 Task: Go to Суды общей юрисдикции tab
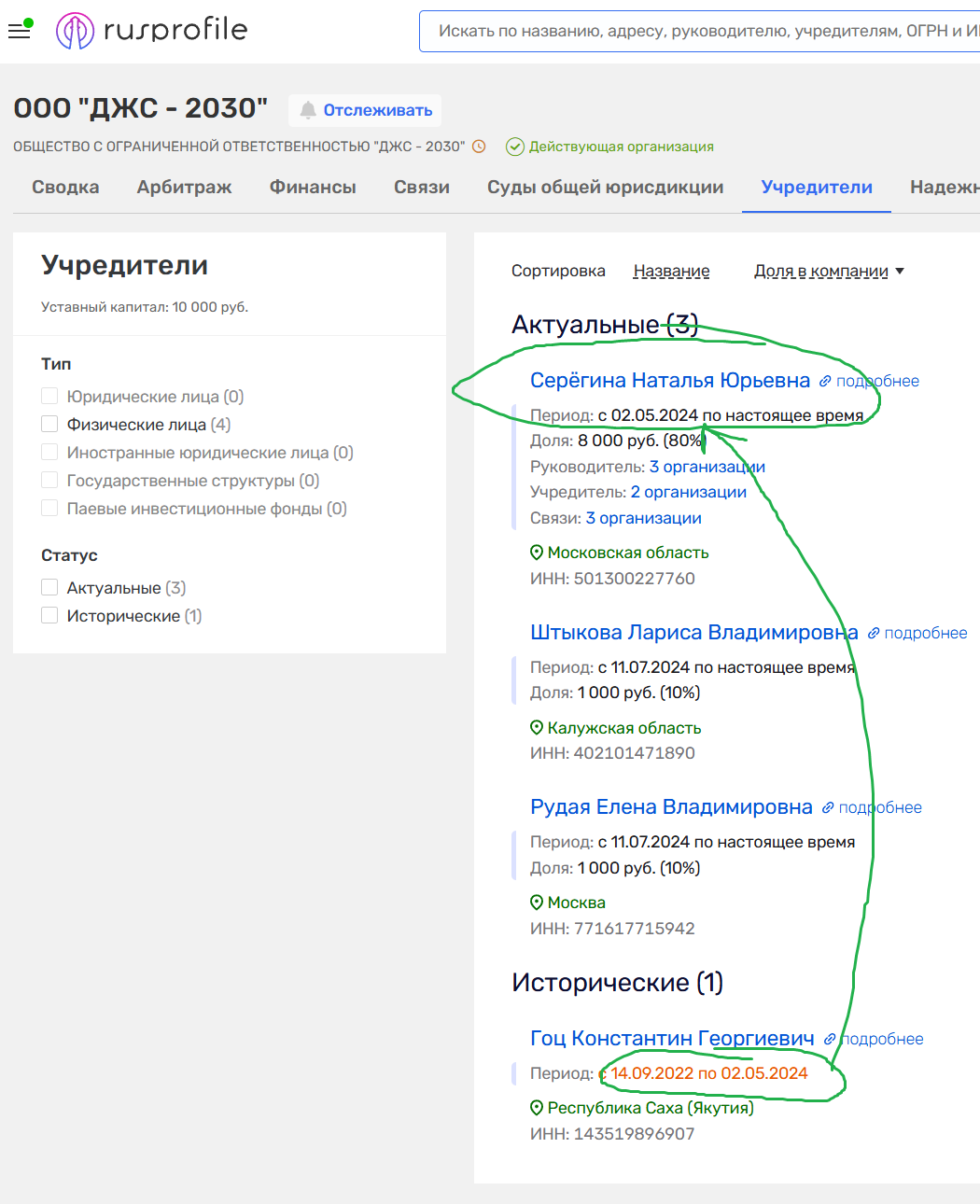(x=605, y=187)
